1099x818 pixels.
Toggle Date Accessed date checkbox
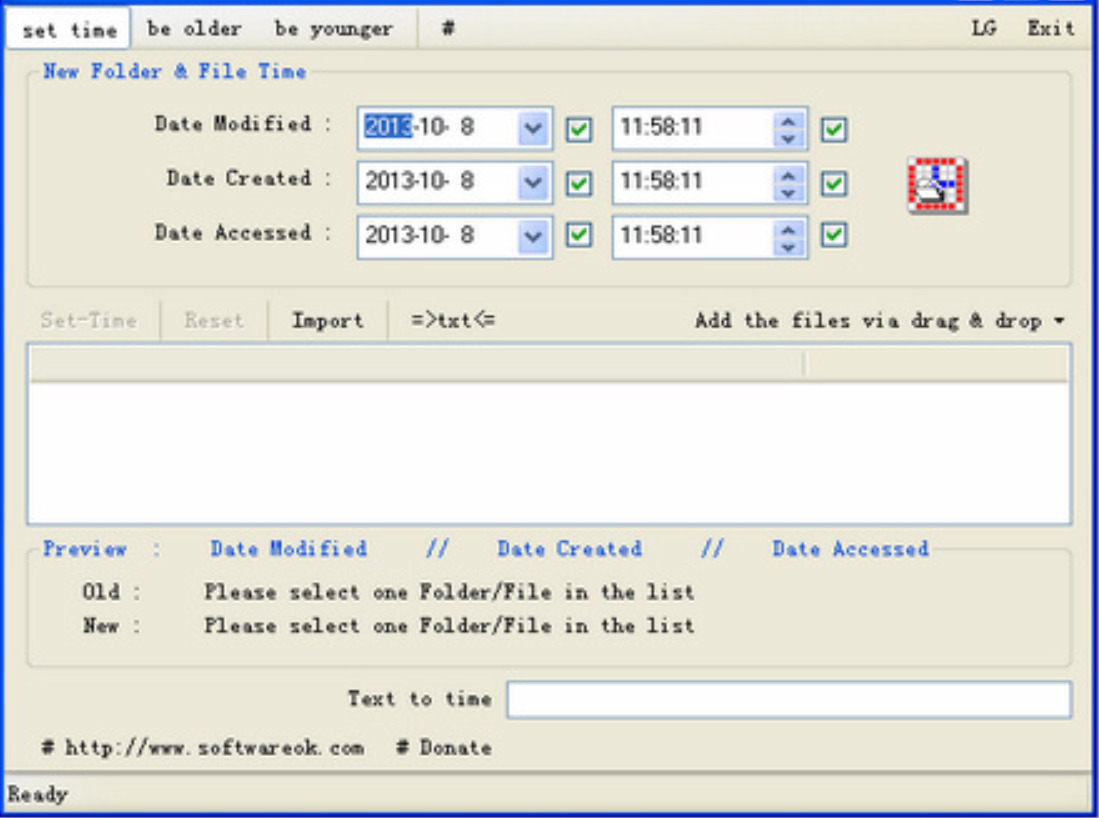click(x=578, y=235)
